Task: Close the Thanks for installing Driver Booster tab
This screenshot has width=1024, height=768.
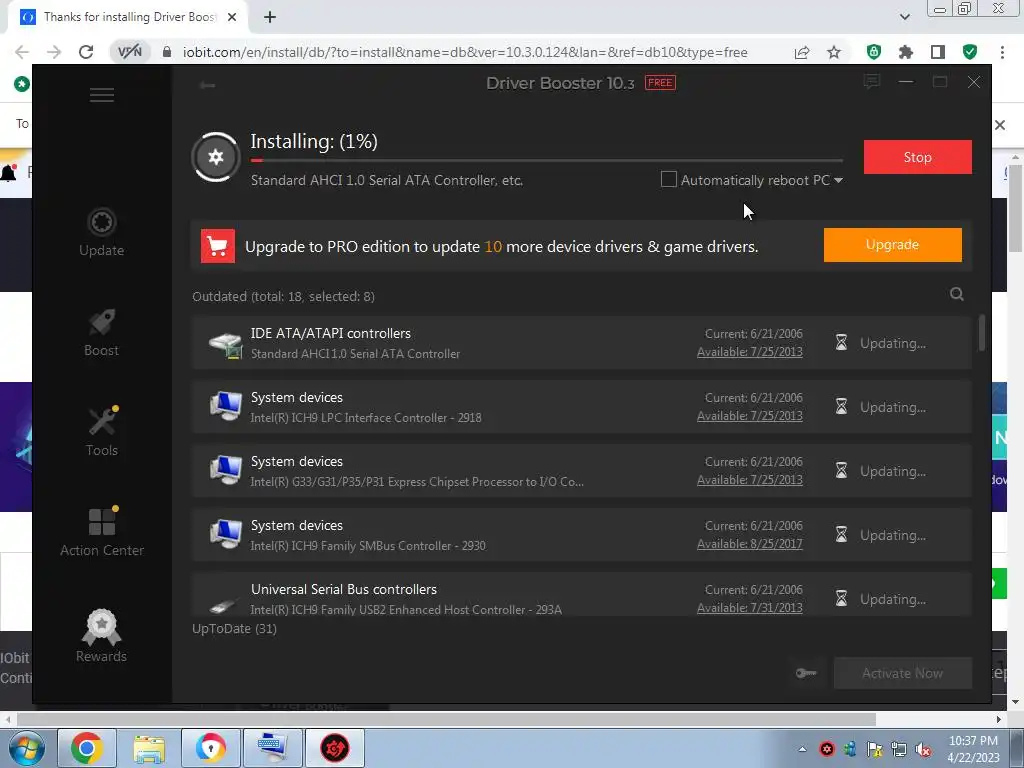Action: point(232,17)
